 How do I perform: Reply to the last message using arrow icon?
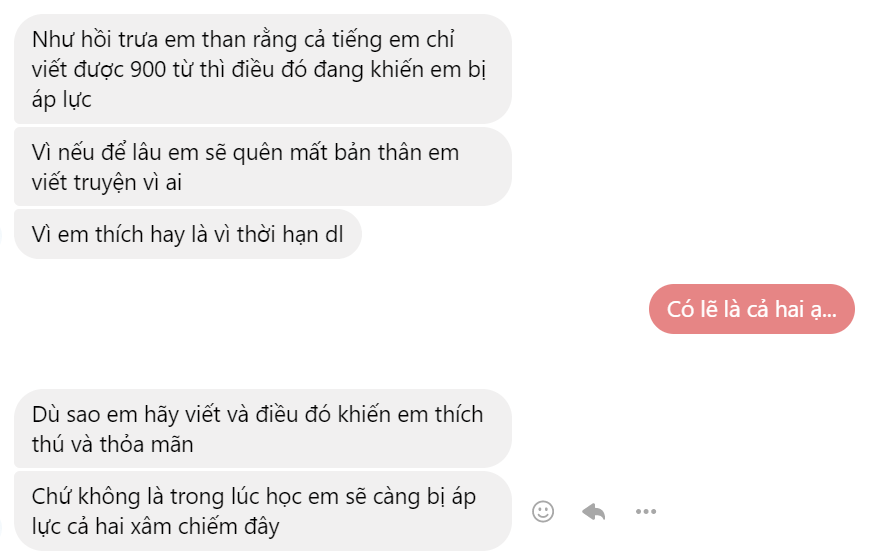[x=594, y=512]
